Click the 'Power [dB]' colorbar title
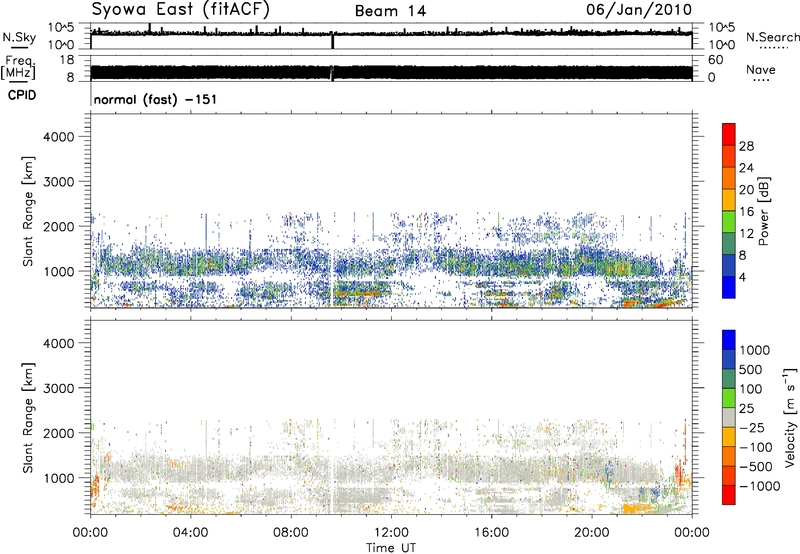800x554 pixels. pos(763,211)
